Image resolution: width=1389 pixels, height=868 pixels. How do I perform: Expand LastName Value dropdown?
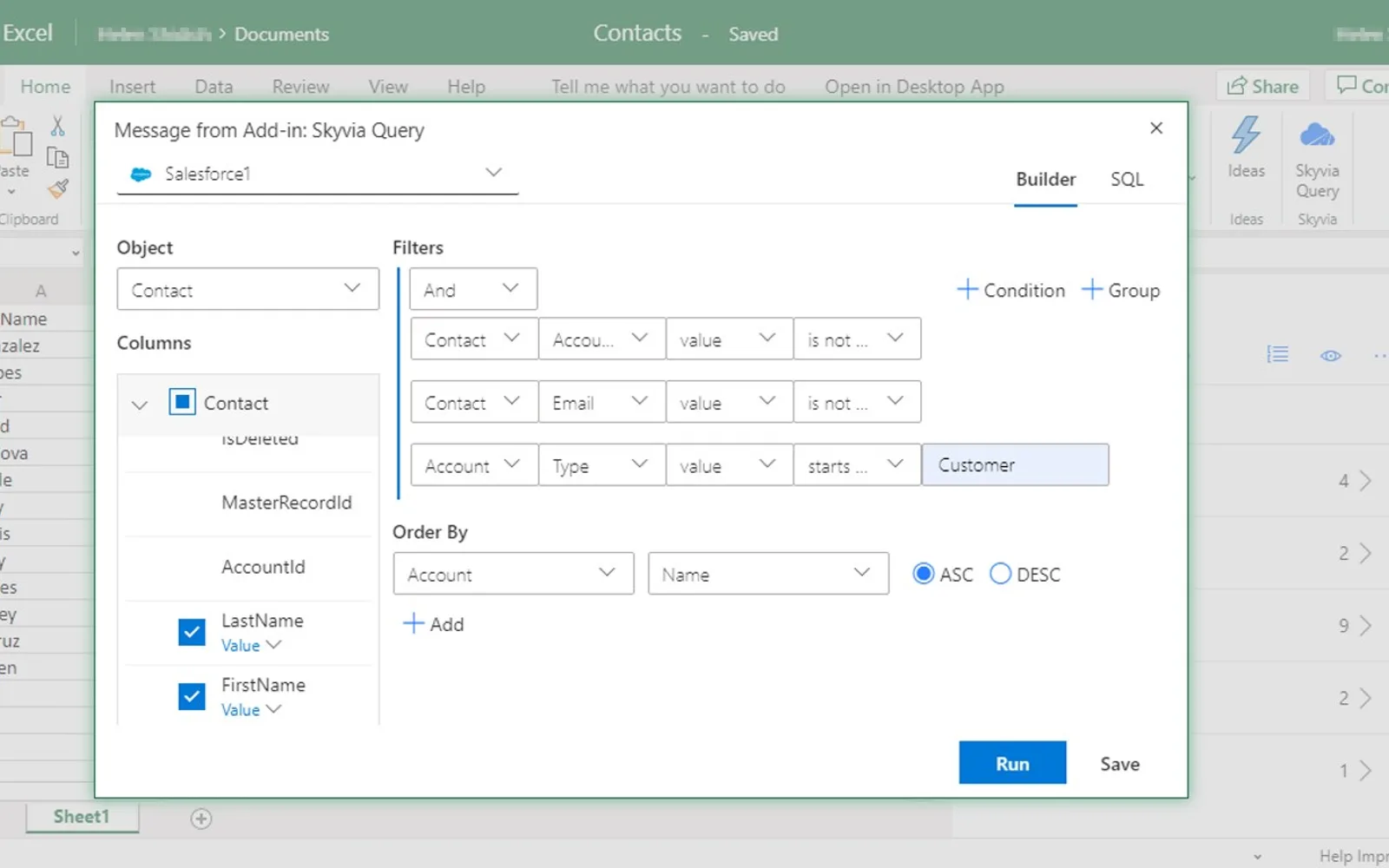(251, 645)
